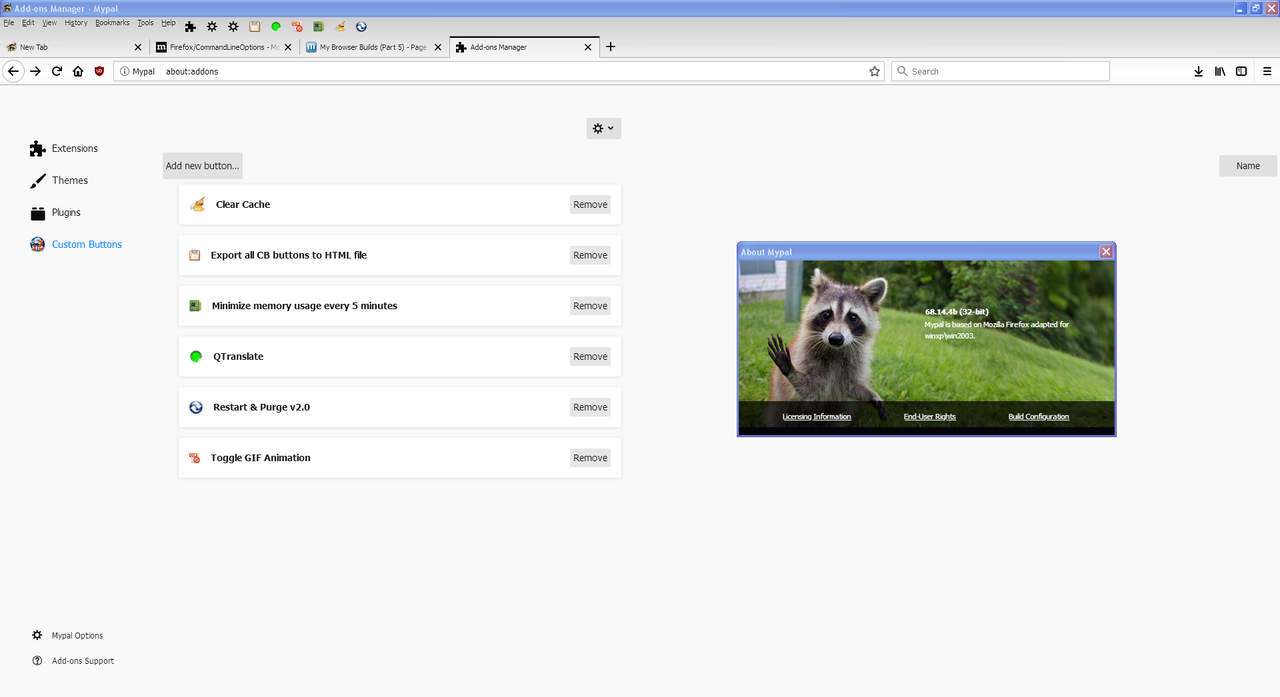Viewport: 1280px width, 697px height.
Task: Open the File menu
Action: click(9, 22)
